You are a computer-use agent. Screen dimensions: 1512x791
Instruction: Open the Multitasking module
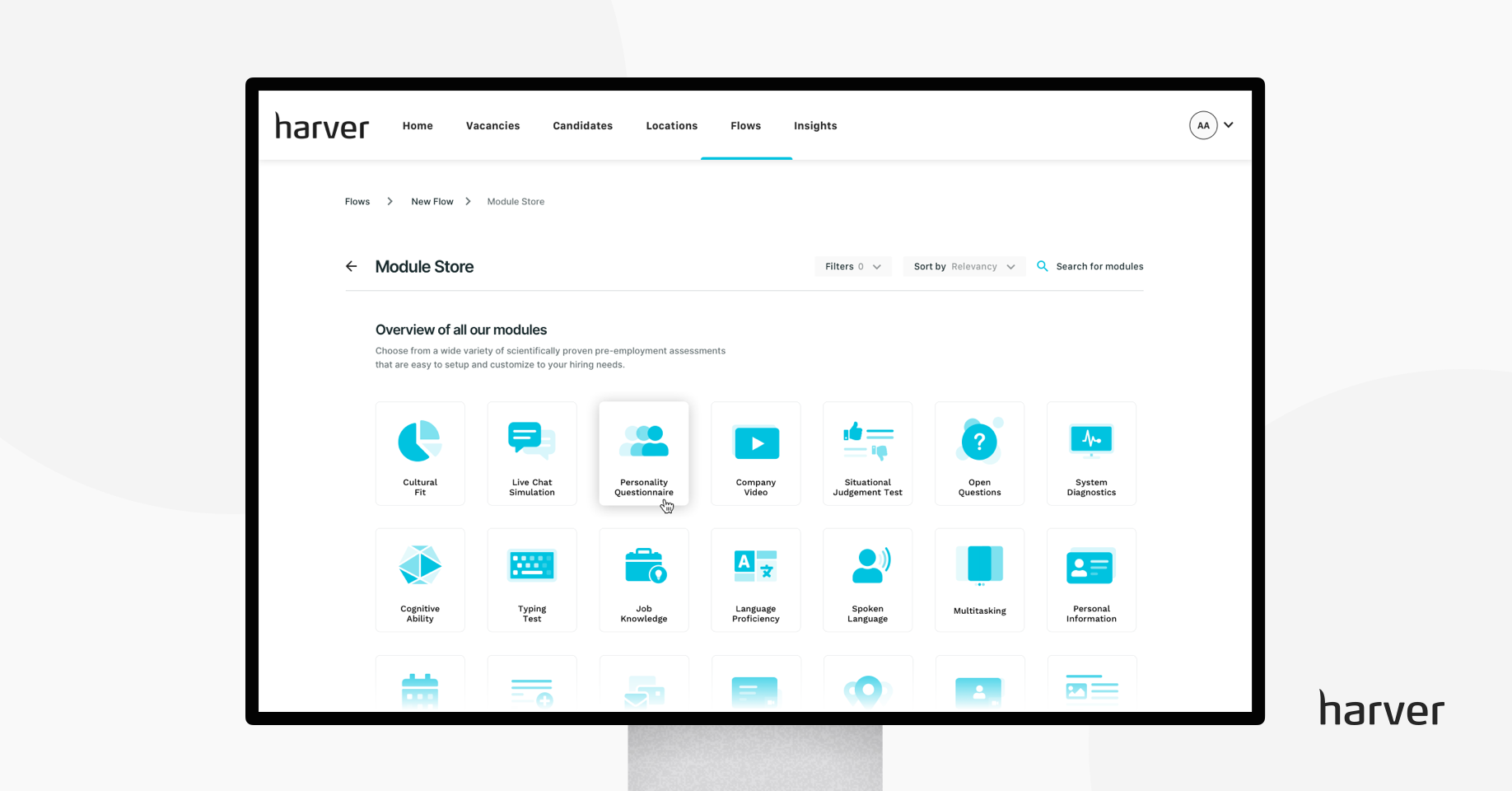point(980,580)
